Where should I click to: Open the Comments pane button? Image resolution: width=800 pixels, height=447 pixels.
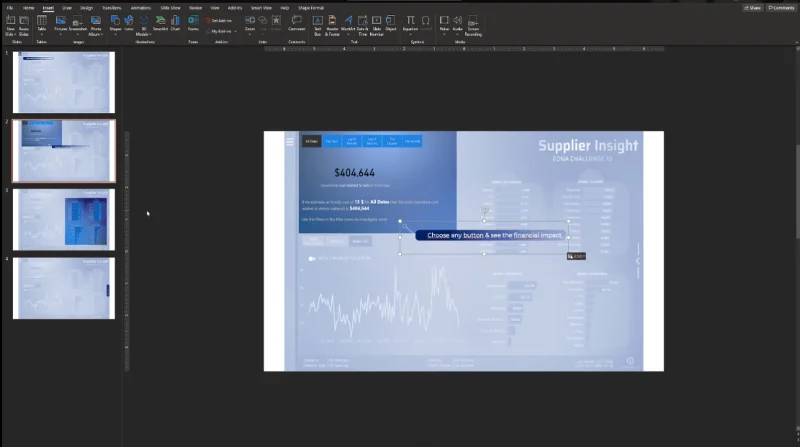coord(781,8)
